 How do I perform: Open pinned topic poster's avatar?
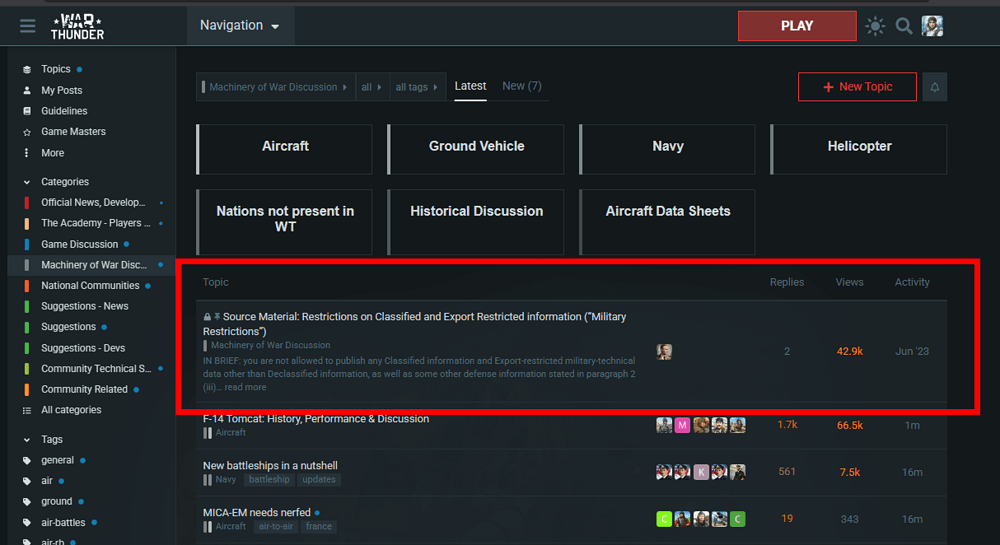tap(664, 352)
